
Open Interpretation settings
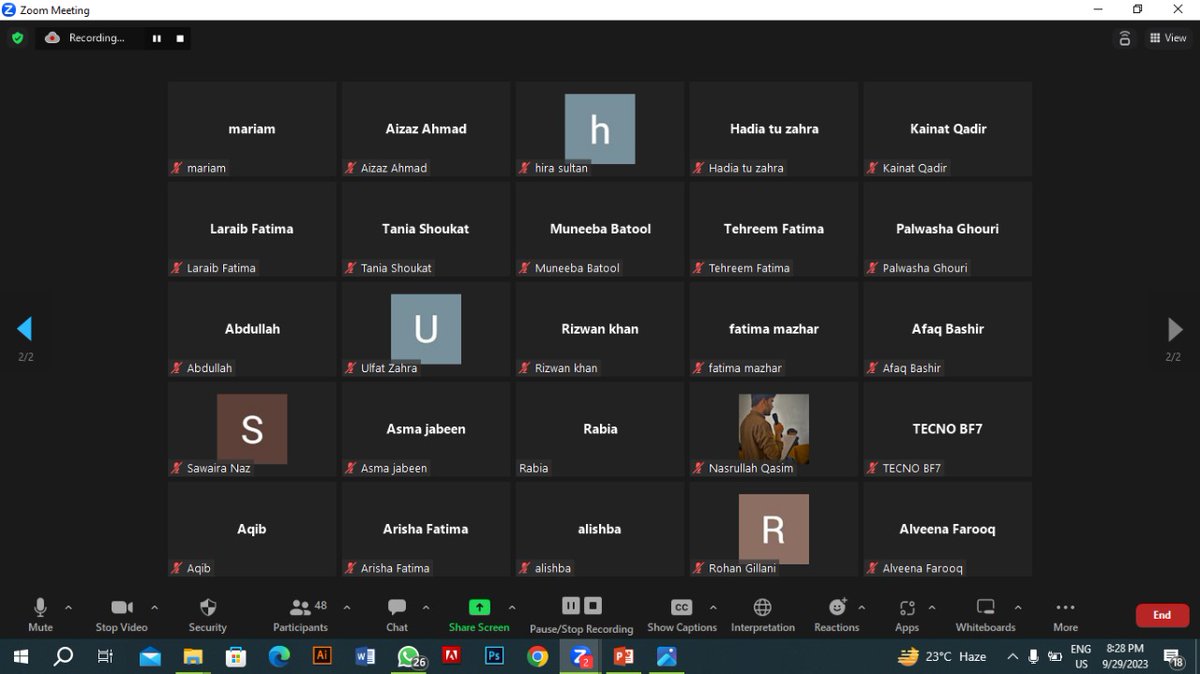(x=762, y=614)
